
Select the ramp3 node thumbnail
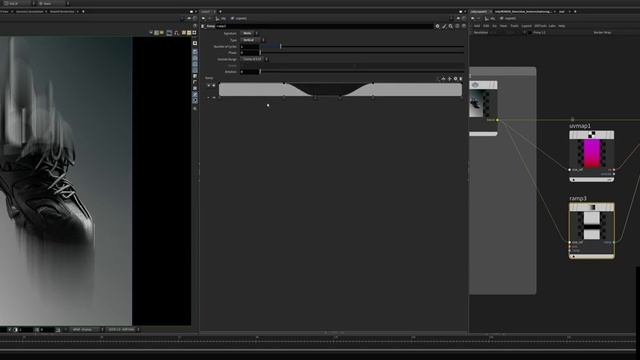[592, 225]
